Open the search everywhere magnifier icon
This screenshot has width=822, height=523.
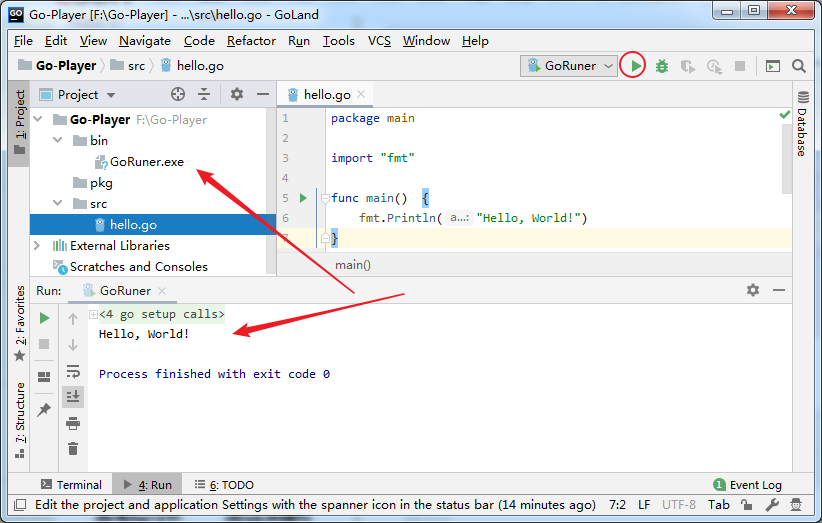(x=798, y=66)
